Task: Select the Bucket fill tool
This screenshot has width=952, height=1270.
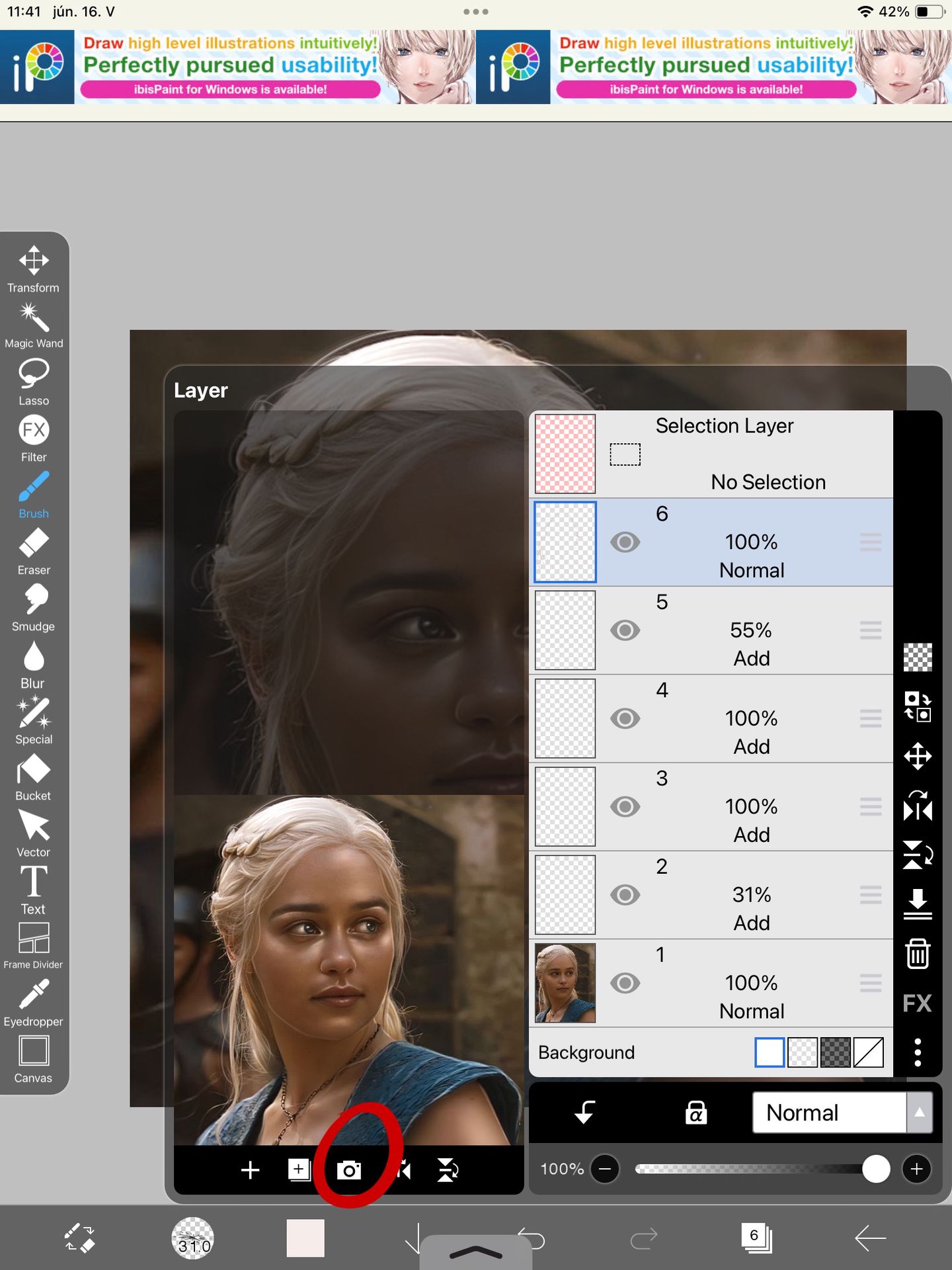Action: (33, 777)
